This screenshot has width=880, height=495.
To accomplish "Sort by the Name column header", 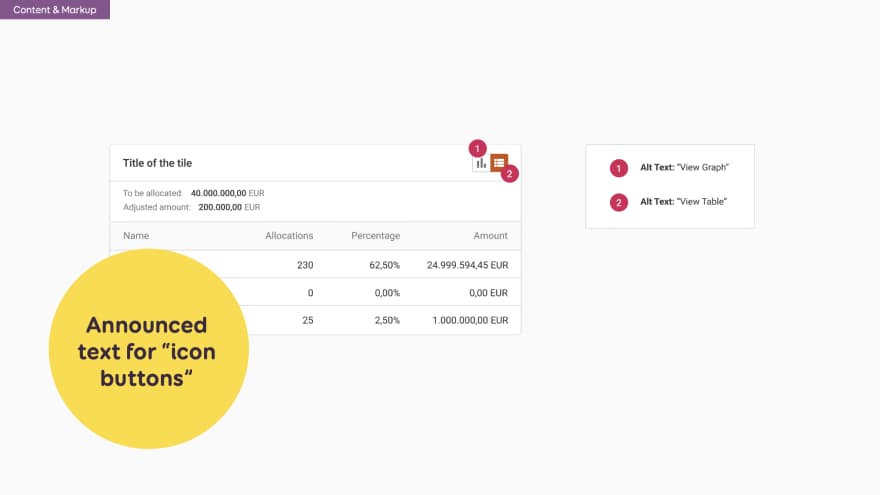I will pos(136,236).
